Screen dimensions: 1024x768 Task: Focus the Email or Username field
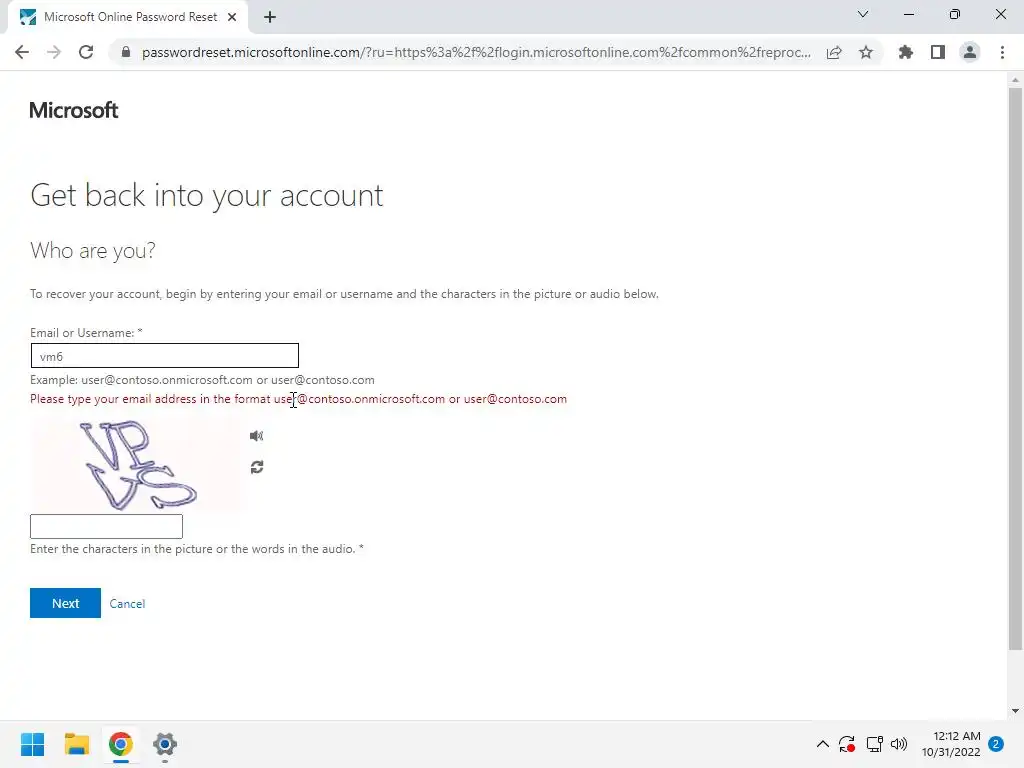click(x=165, y=356)
